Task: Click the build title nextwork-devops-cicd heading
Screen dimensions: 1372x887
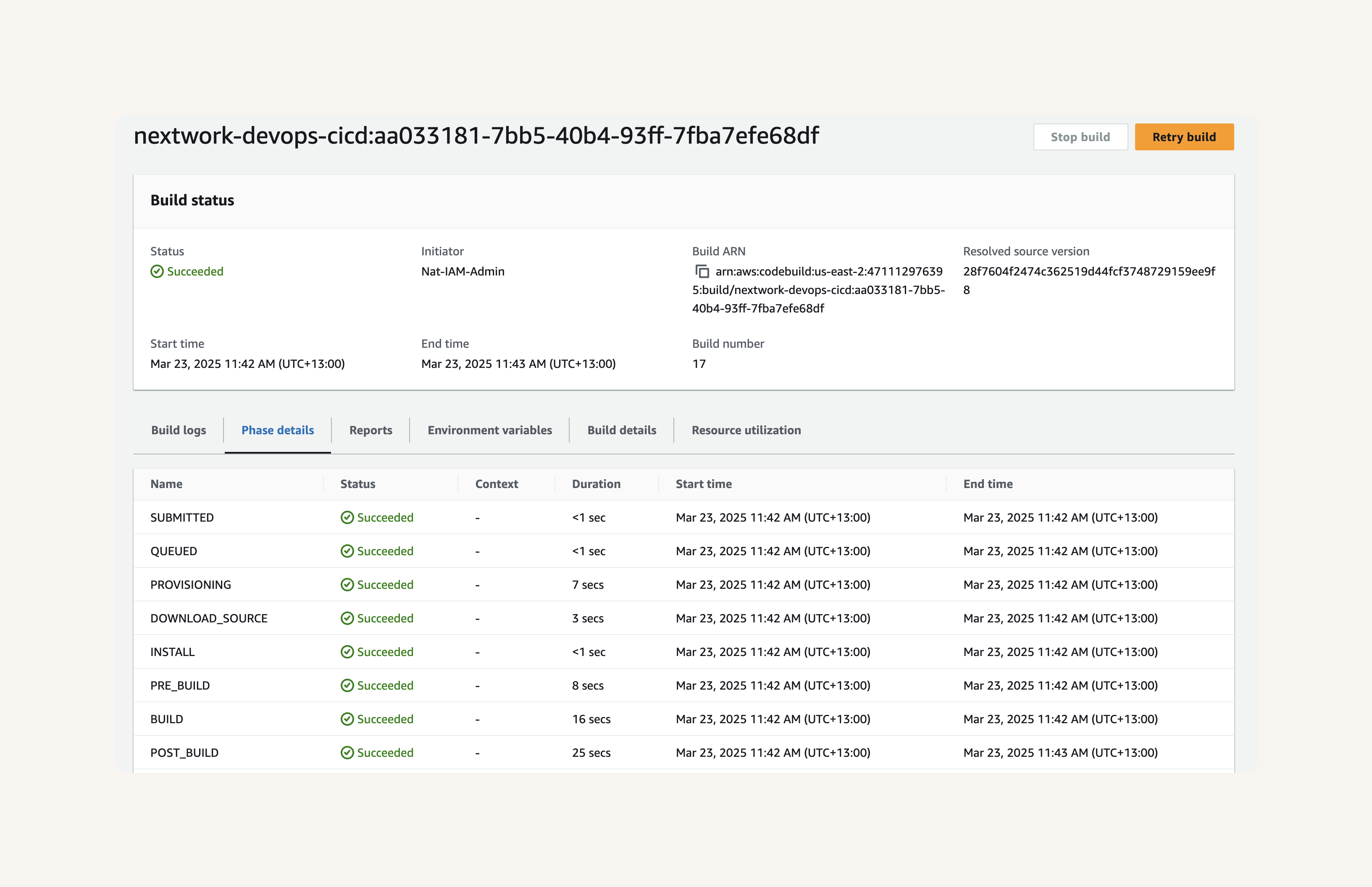Action: point(476,136)
